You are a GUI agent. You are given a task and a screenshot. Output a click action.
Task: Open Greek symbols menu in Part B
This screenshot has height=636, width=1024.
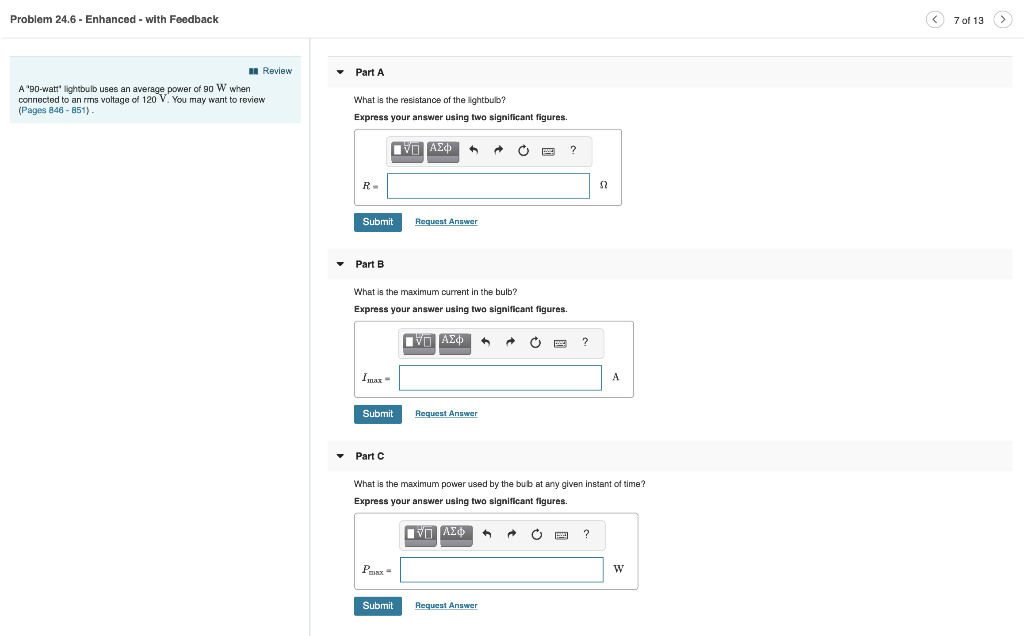coord(455,343)
